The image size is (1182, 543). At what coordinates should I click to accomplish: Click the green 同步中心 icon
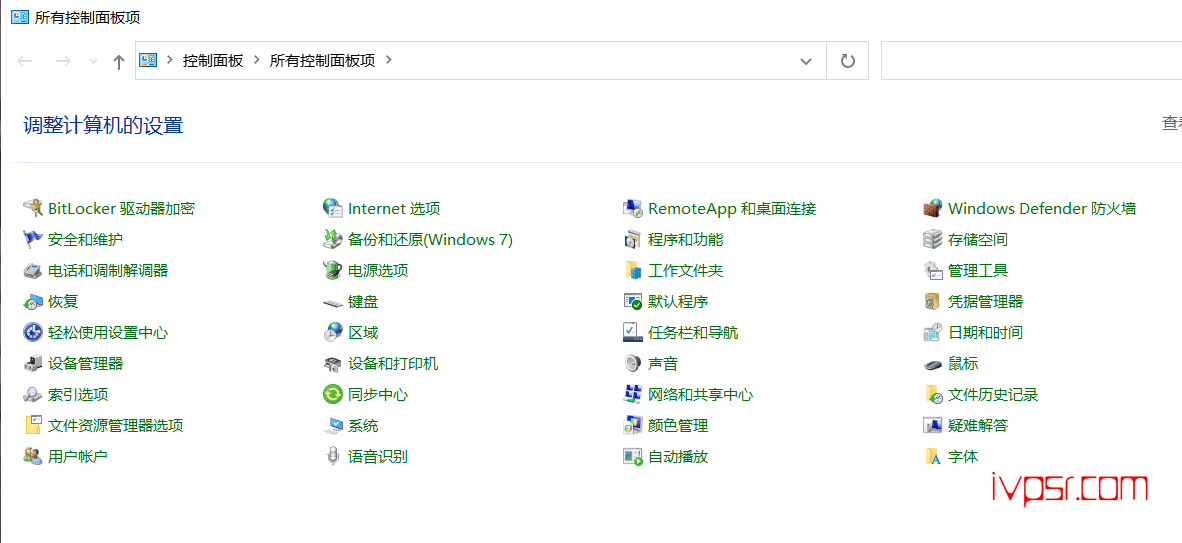(x=332, y=394)
